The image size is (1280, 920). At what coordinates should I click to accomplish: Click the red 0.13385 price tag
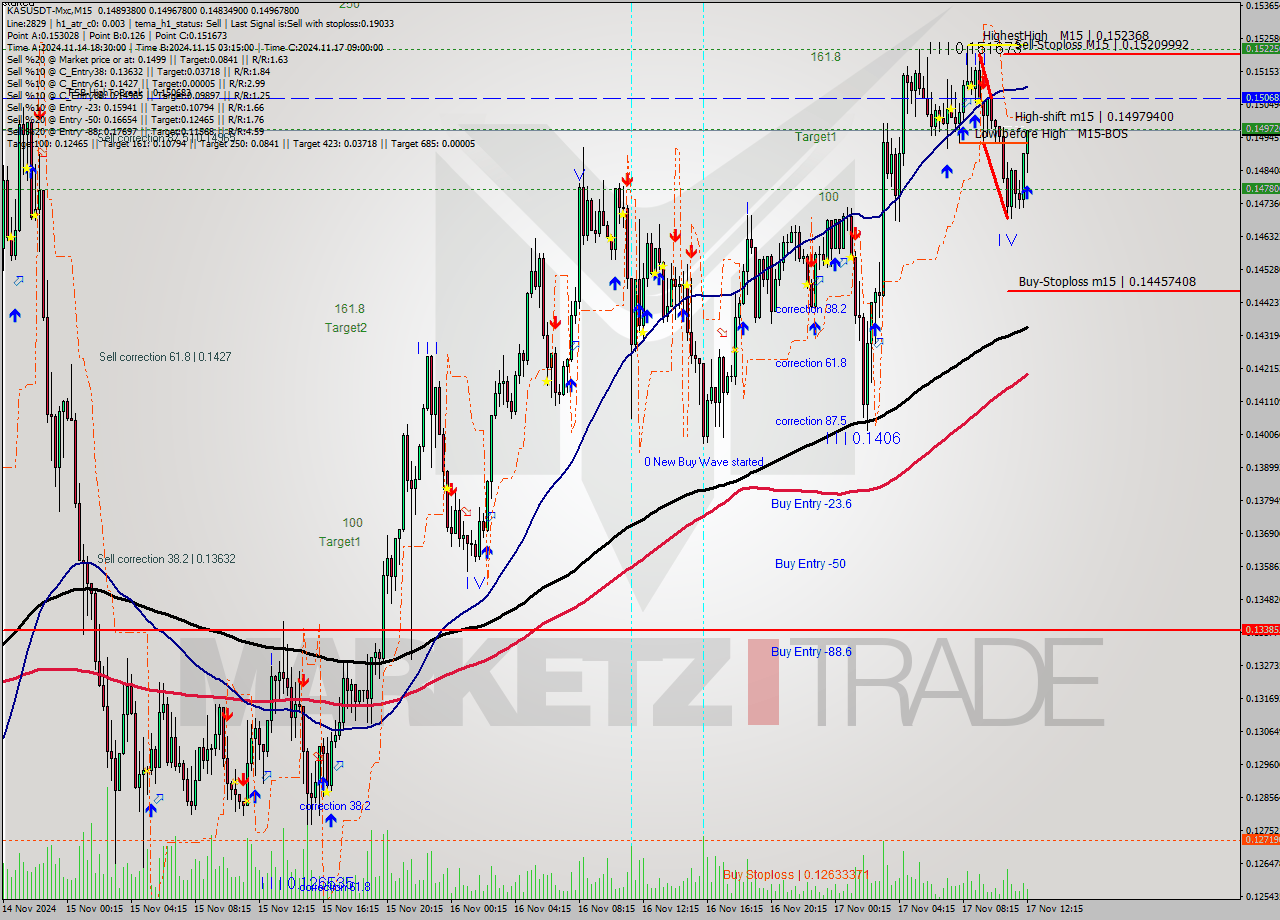pyautogui.click(x=1260, y=630)
